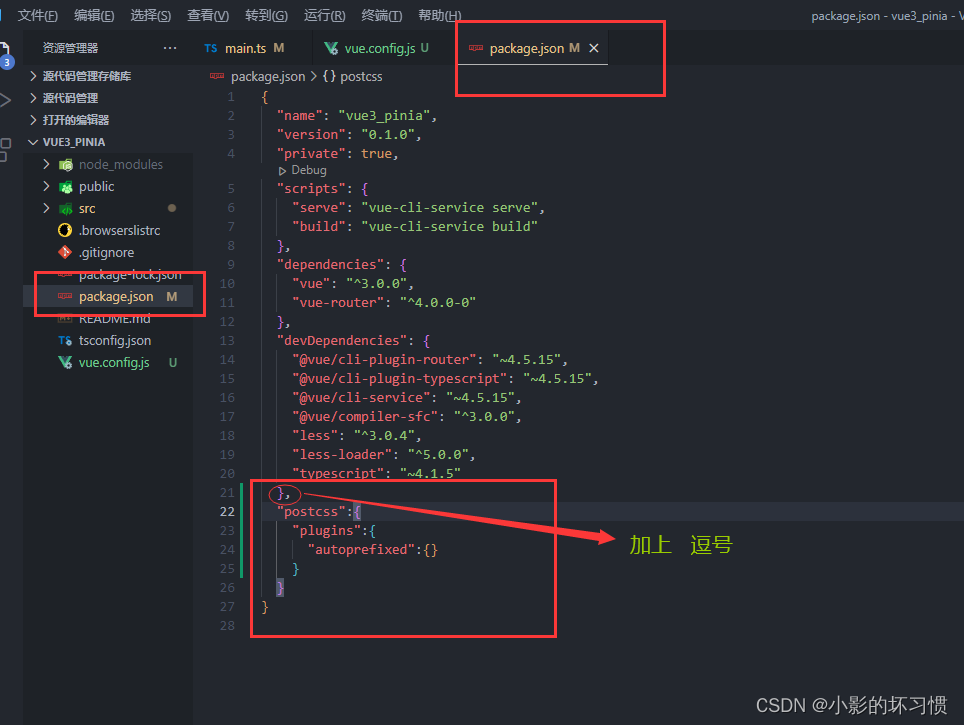The width and height of the screenshot is (964, 725).
Task: Click the npm icon in the breadcrumb bar
Action: (x=217, y=75)
